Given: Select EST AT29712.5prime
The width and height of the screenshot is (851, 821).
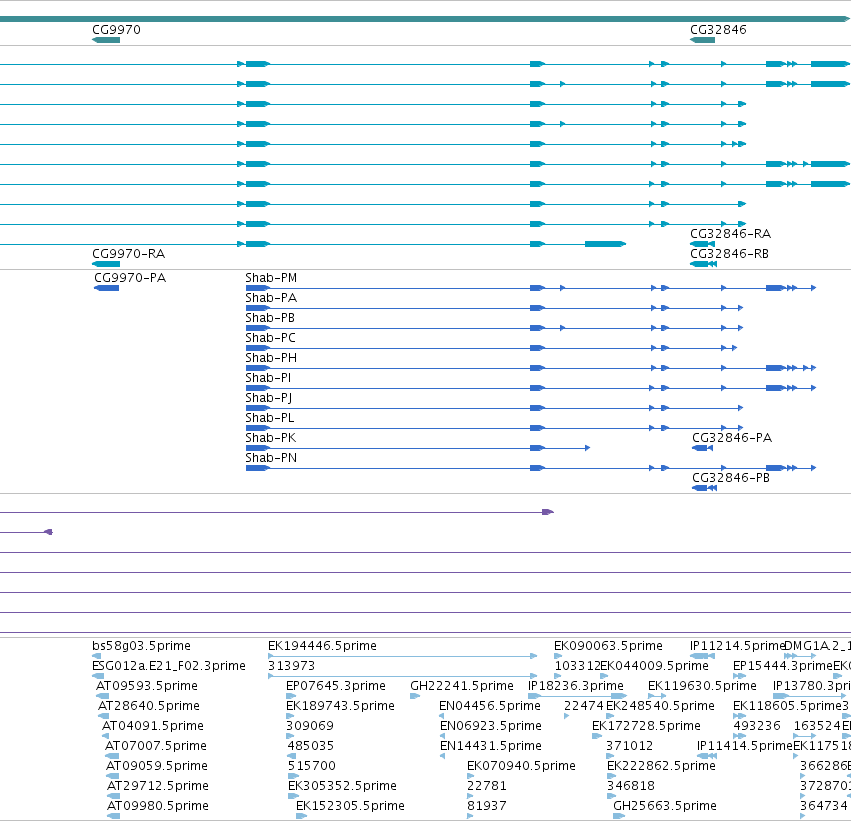Looking at the screenshot, I should click(x=157, y=786).
